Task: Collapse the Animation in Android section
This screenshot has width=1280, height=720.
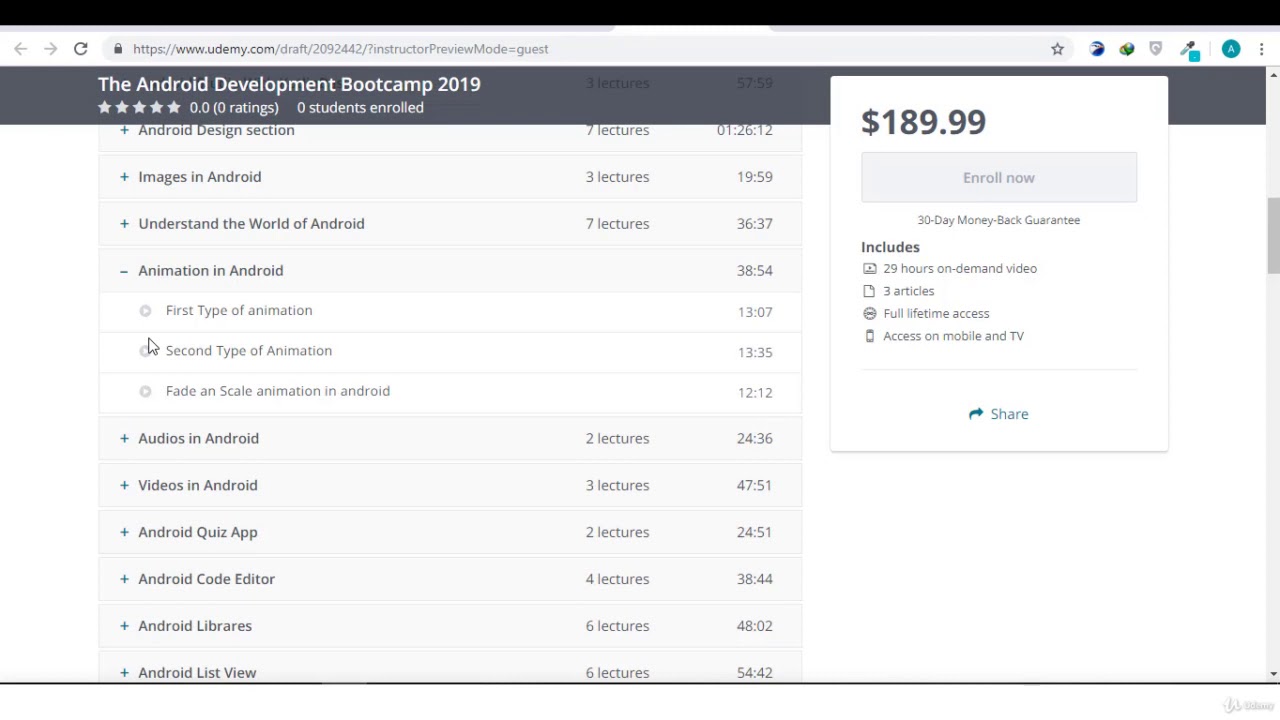Action: pyautogui.click(x=124, y=271)
